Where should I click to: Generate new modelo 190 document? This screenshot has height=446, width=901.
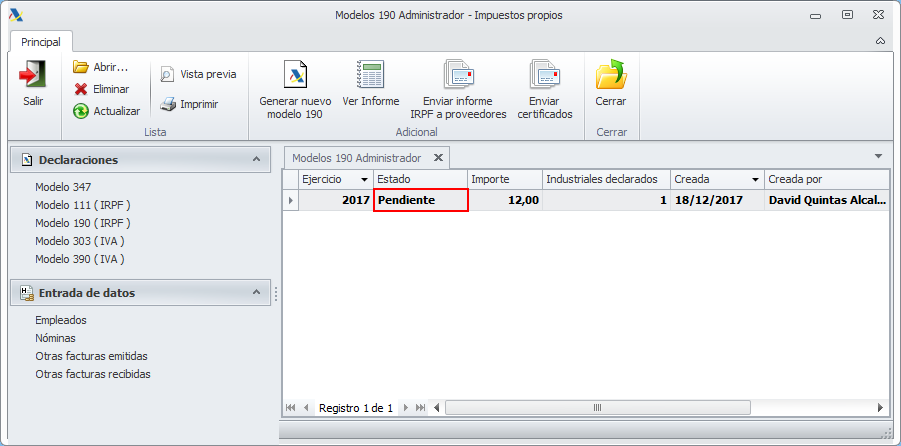295,75
